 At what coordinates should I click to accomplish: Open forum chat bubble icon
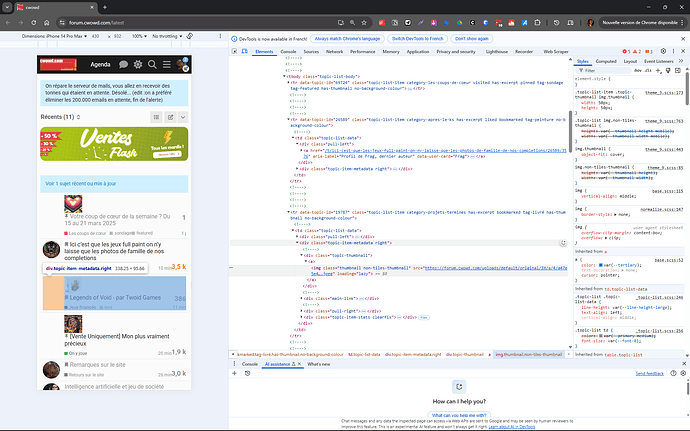124,65
